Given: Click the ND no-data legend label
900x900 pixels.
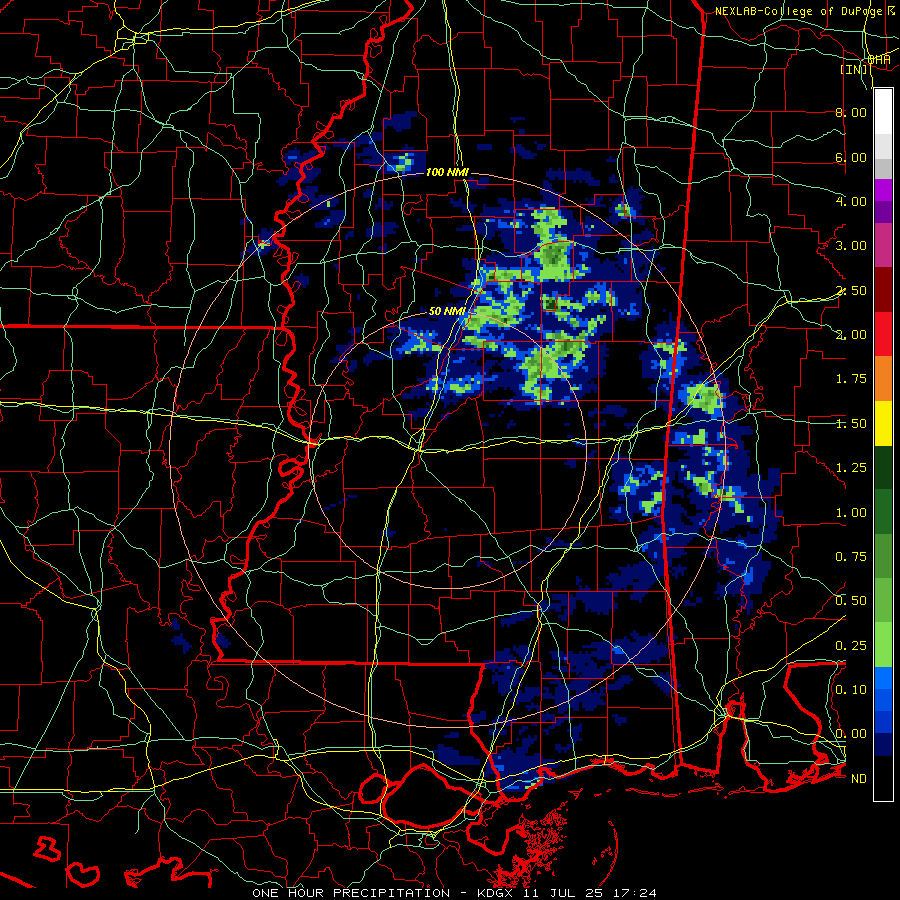Looking at the screenshot, I should pos(859,779).
